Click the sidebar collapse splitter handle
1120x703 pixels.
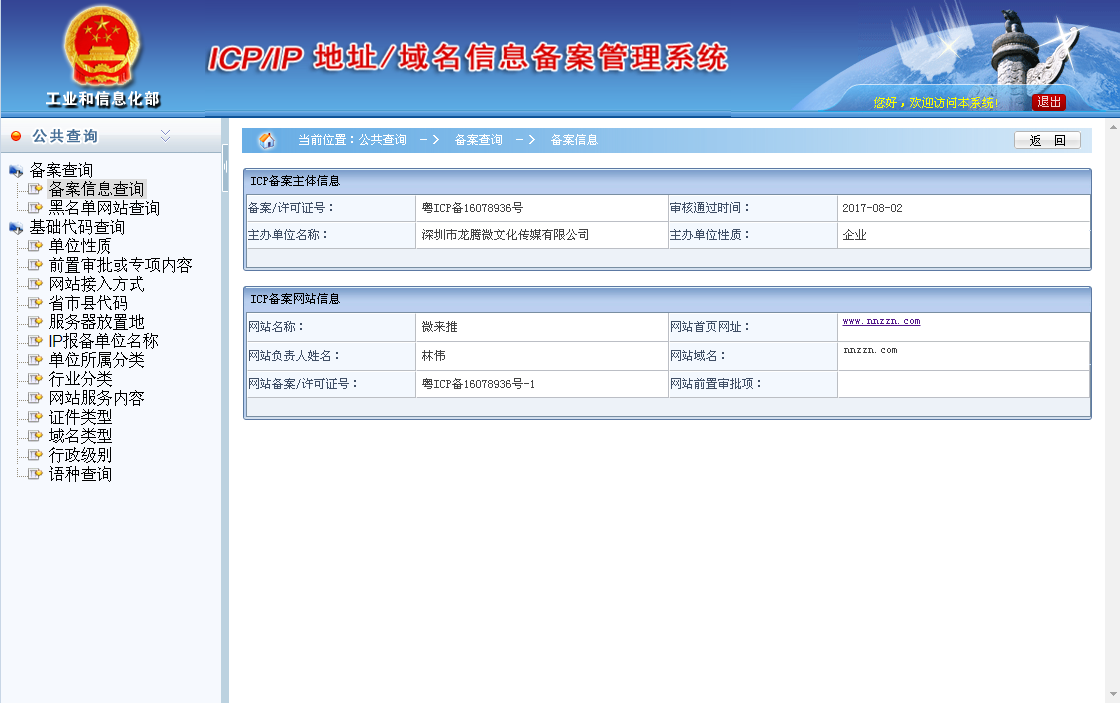click(x=225, y=167)
